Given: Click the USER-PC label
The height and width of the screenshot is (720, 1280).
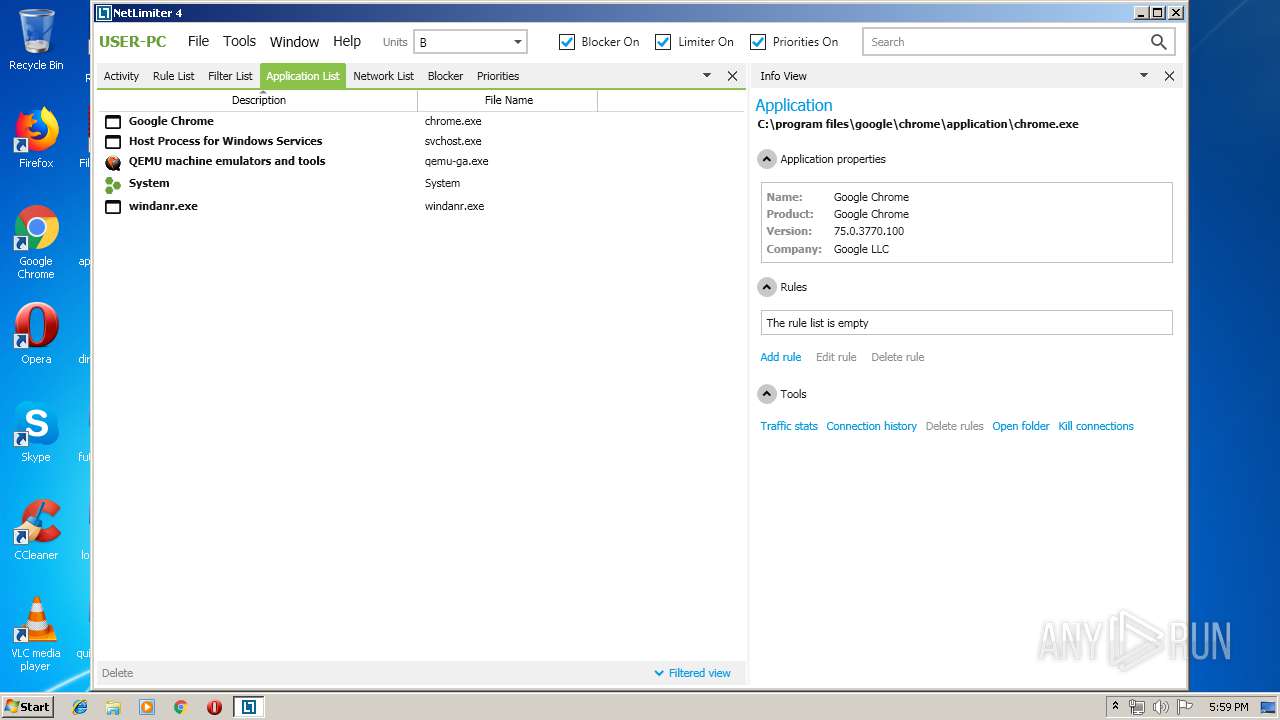Looking at the screenshot, I should pyautogui.click(x=133, y=41).
